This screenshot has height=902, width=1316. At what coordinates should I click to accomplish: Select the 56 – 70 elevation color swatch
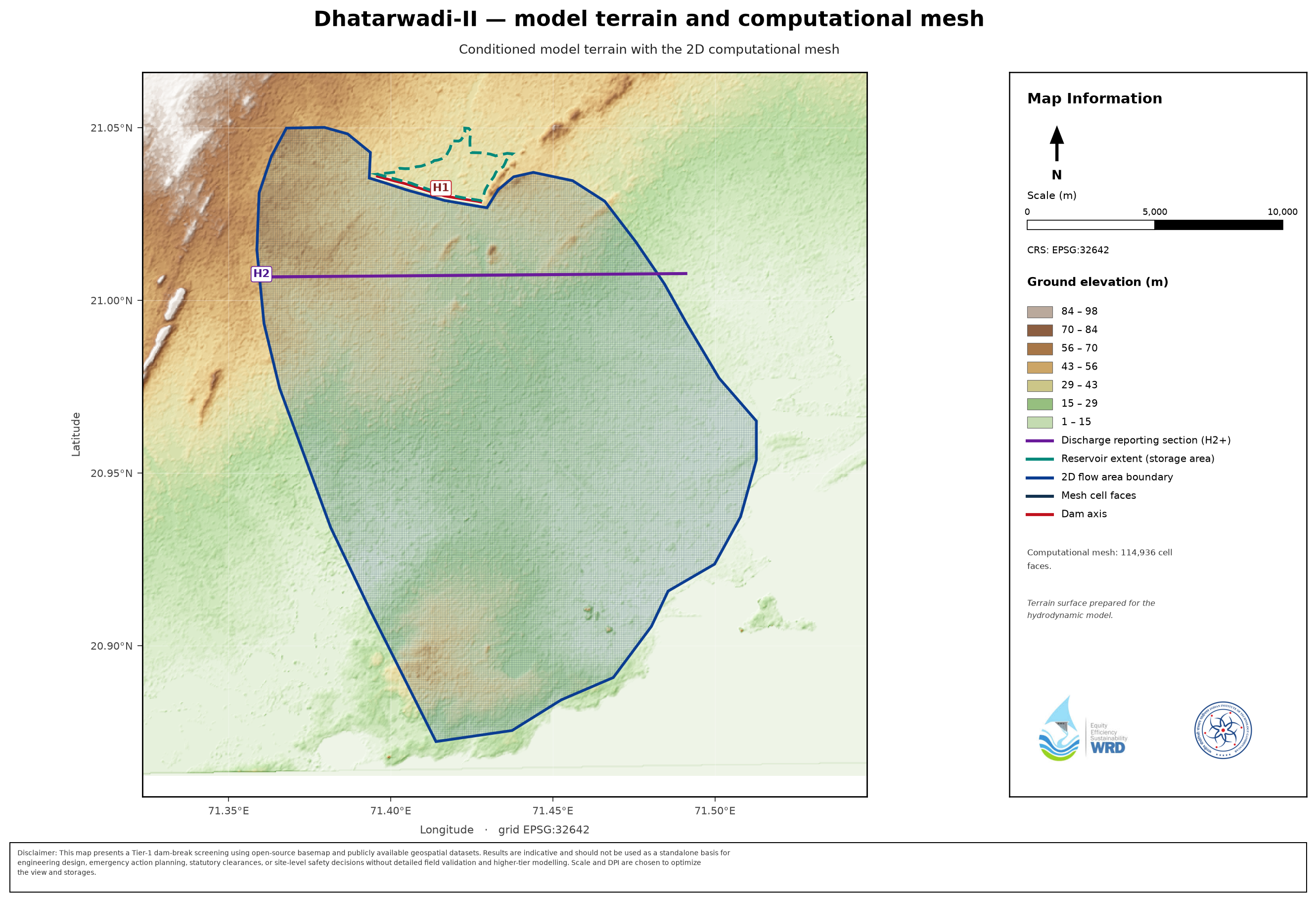click(1040, 348)
